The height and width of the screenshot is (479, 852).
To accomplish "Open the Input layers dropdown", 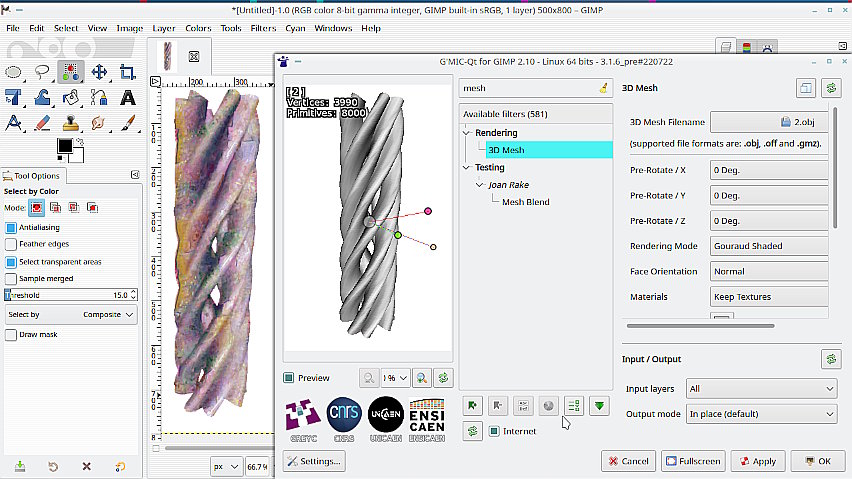I will coord(761,388).
